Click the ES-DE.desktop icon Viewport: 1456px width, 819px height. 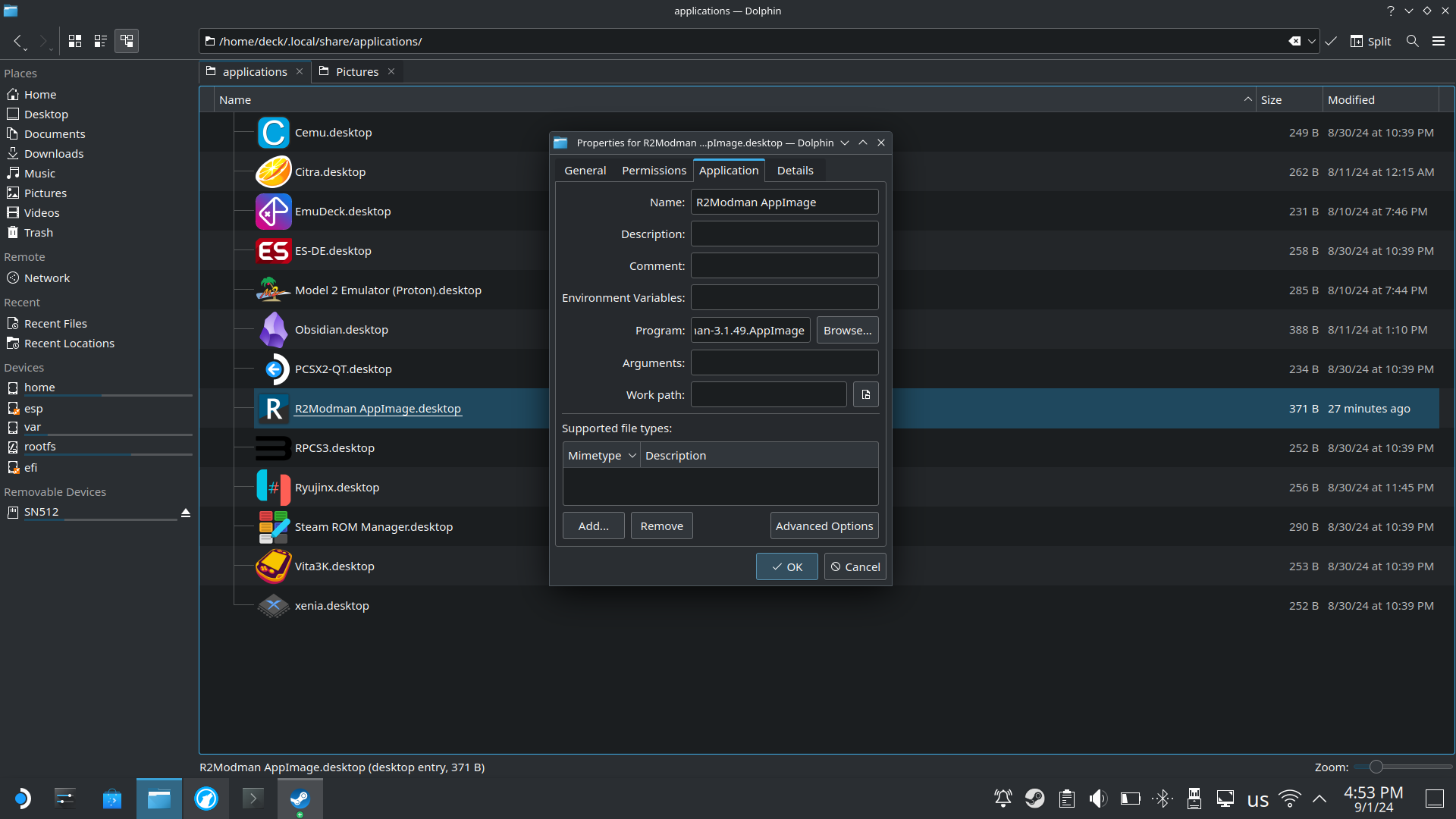tap(274, 251)
